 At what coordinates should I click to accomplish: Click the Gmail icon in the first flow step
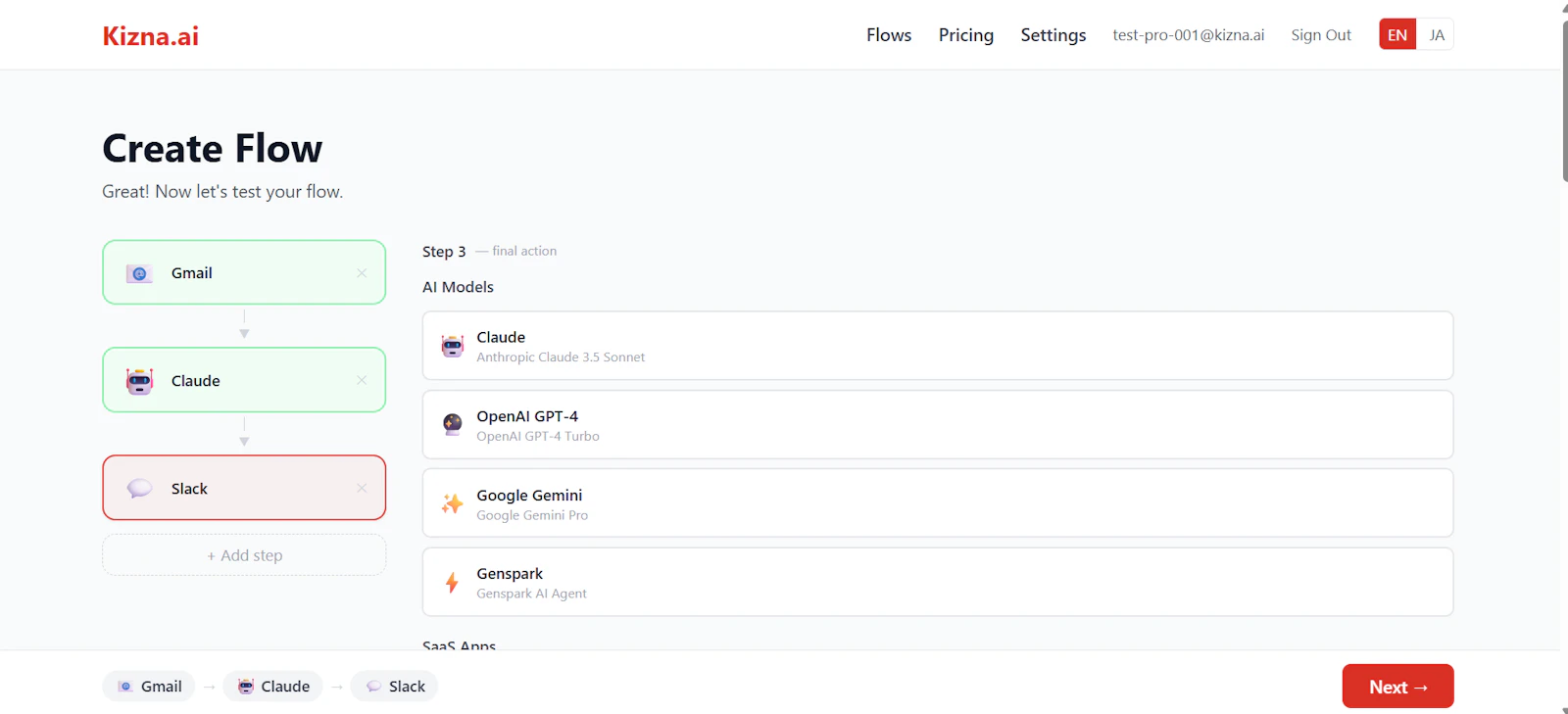point(139,273)
